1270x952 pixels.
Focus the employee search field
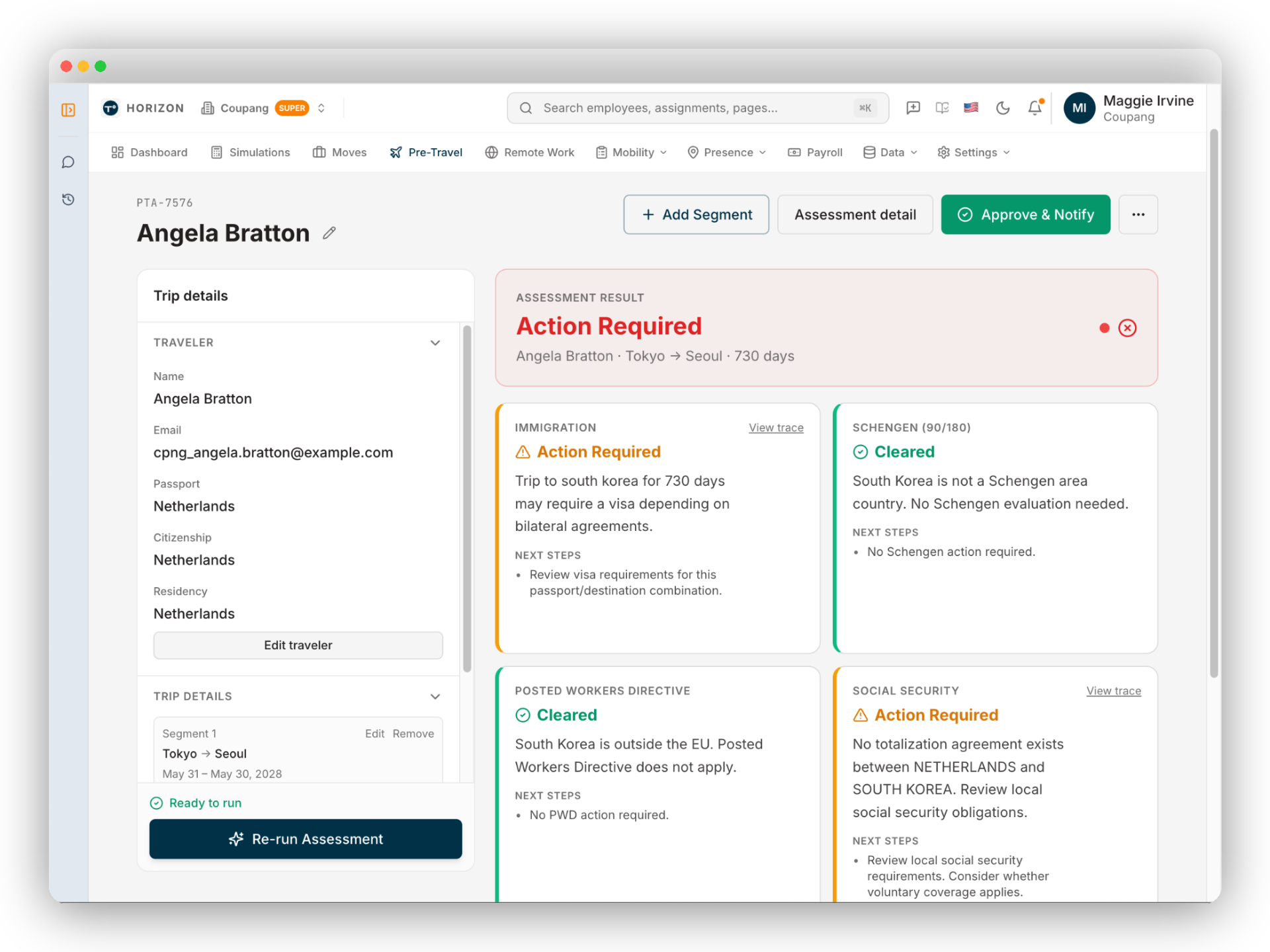pos(698,108)
